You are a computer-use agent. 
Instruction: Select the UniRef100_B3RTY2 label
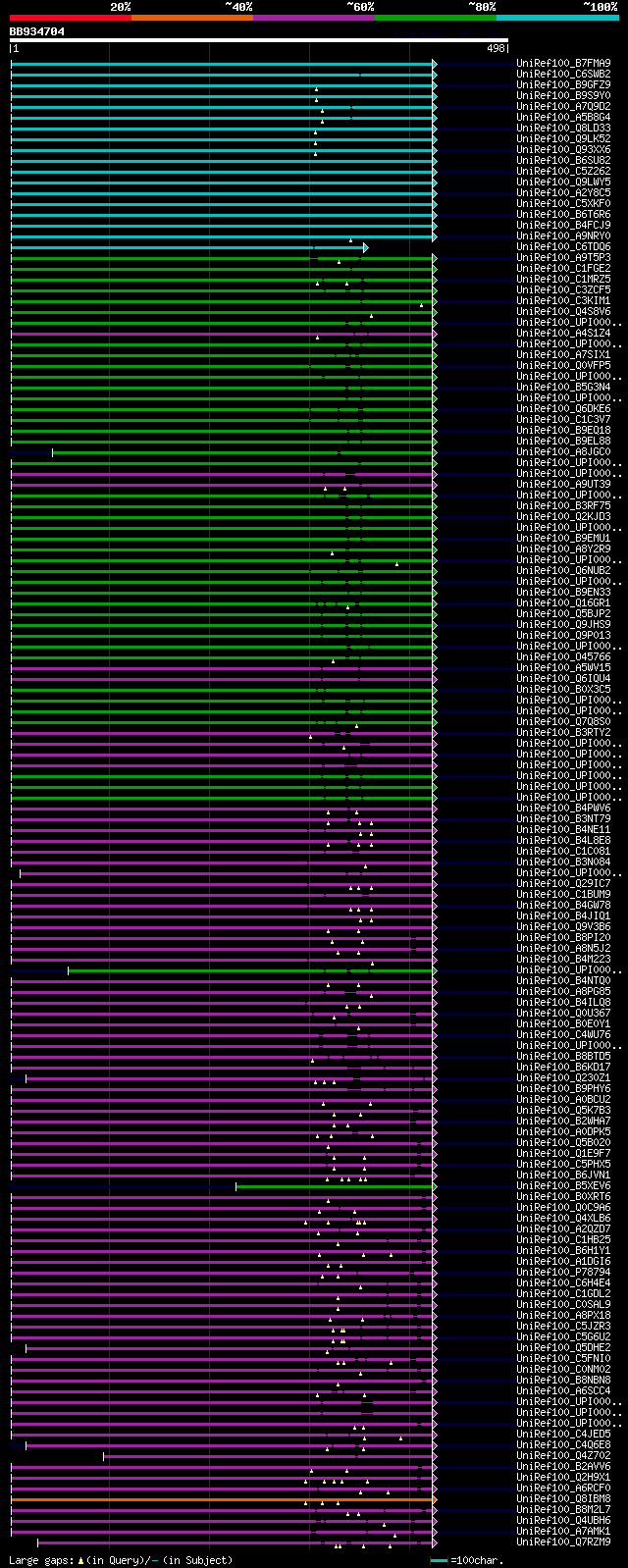pyautogui.click(x=563, y=733)
